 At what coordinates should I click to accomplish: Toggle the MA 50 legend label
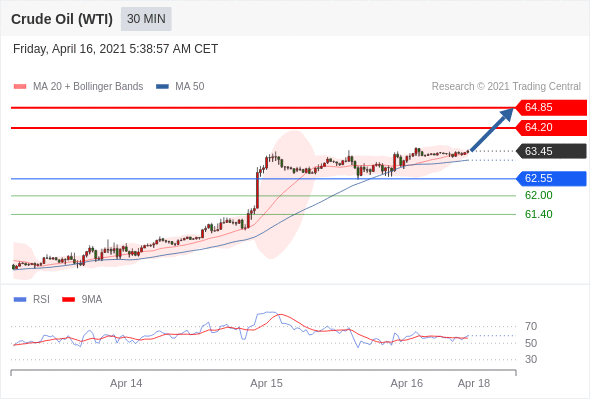190,87
